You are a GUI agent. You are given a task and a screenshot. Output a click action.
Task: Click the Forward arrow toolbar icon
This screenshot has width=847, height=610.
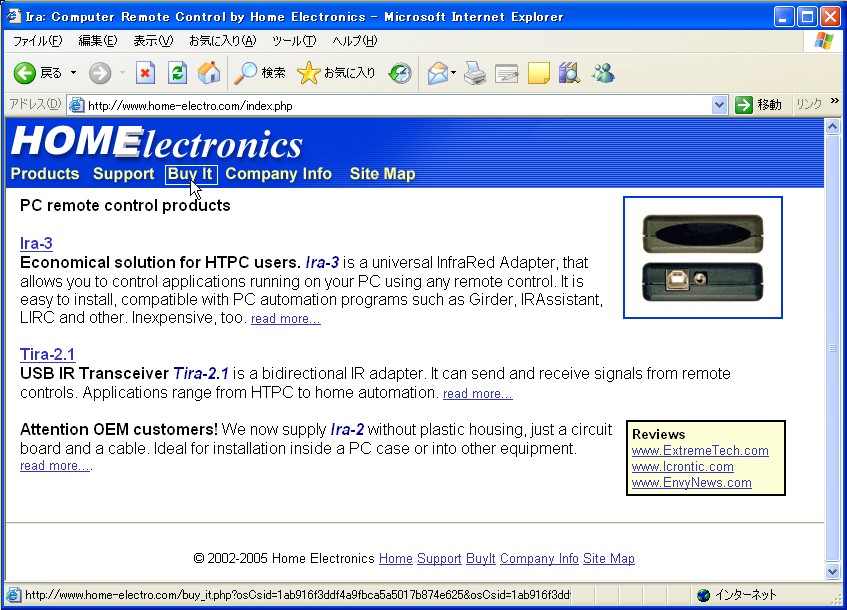(x=100, y=73)
